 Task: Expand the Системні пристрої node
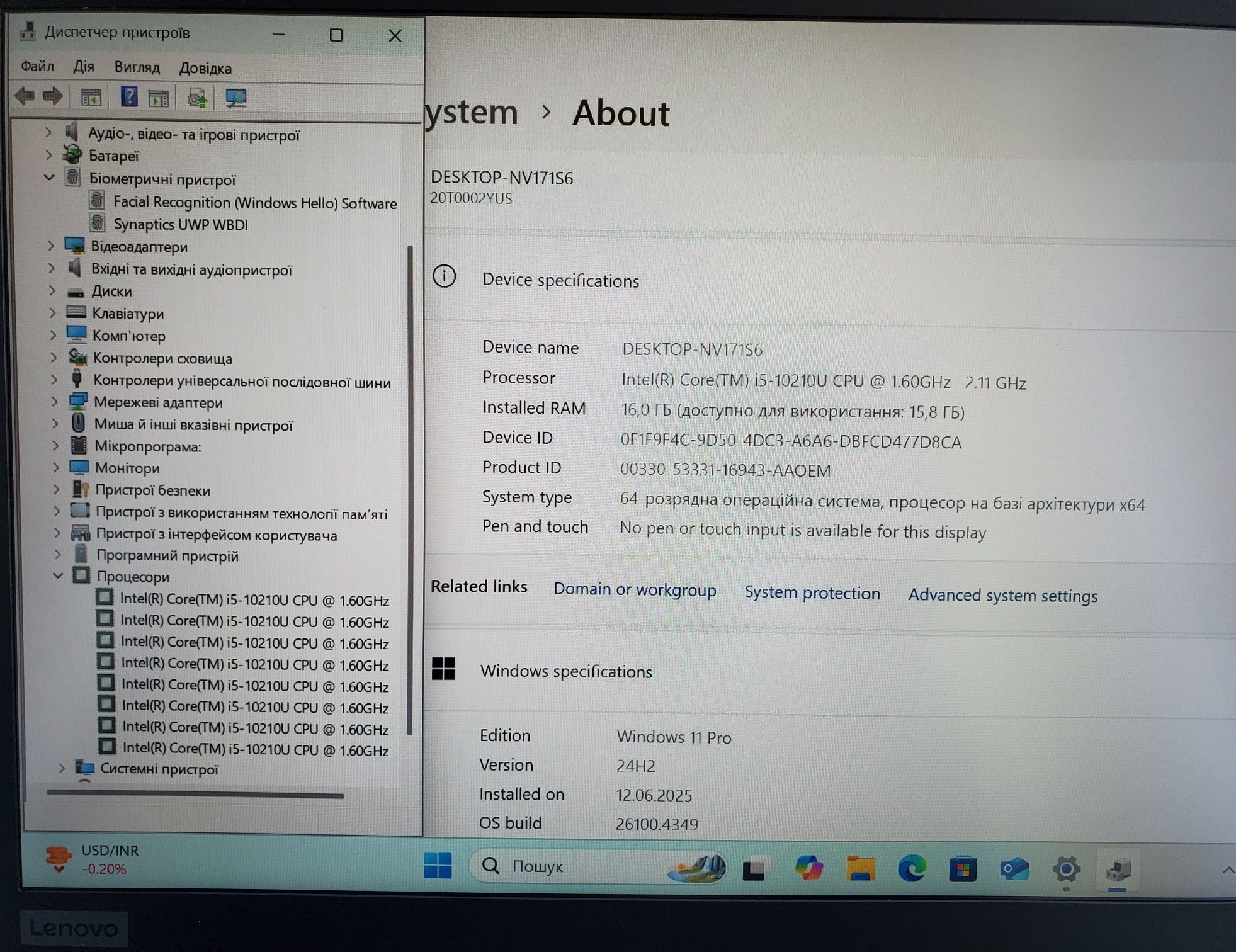[x=61, y=768]
